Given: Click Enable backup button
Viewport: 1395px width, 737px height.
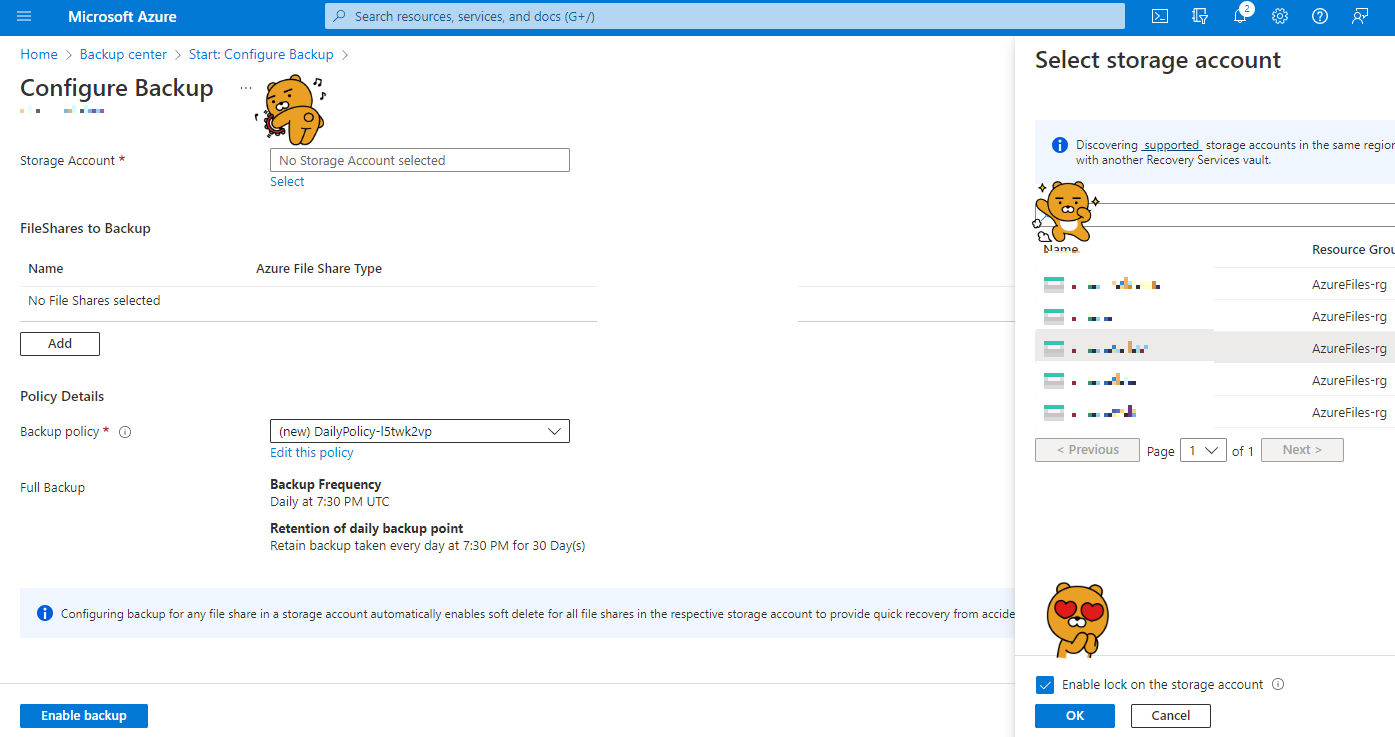Looking at the screenshot, I should (84, 716).
